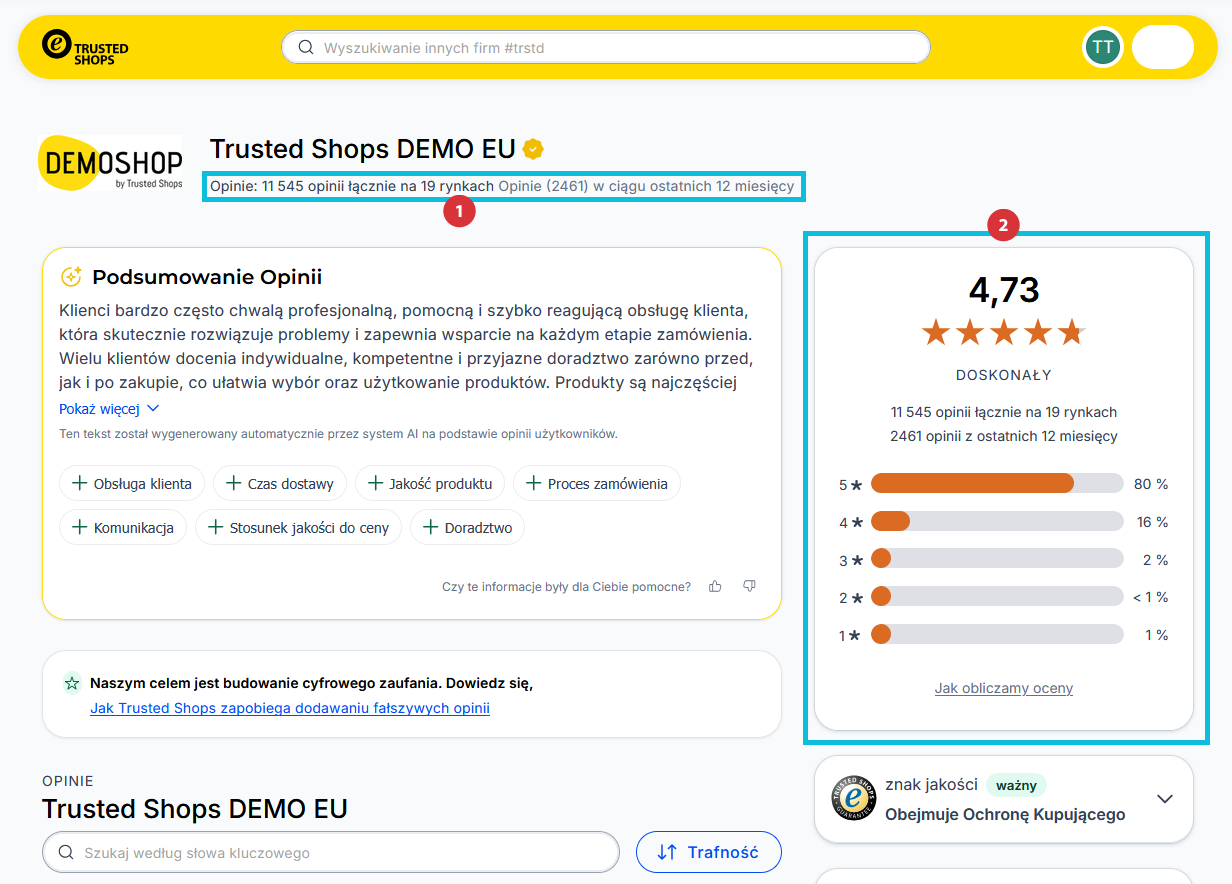Click the five orange rating stars

pos(1004,332)
